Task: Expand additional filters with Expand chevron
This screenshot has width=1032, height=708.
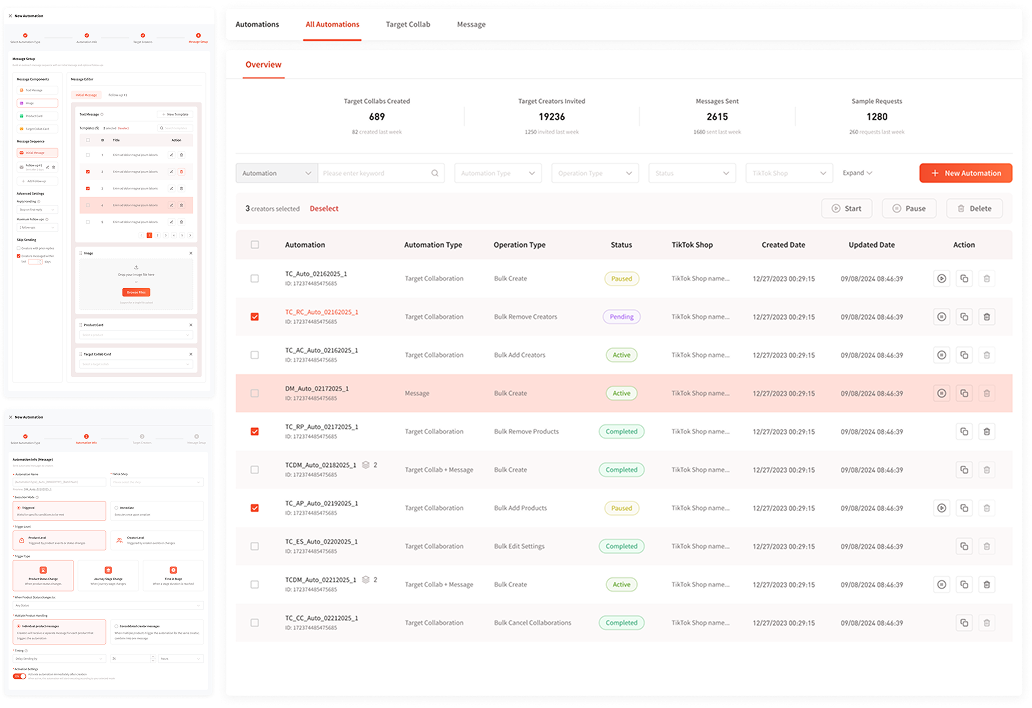Action: click(x=857, y=173)
